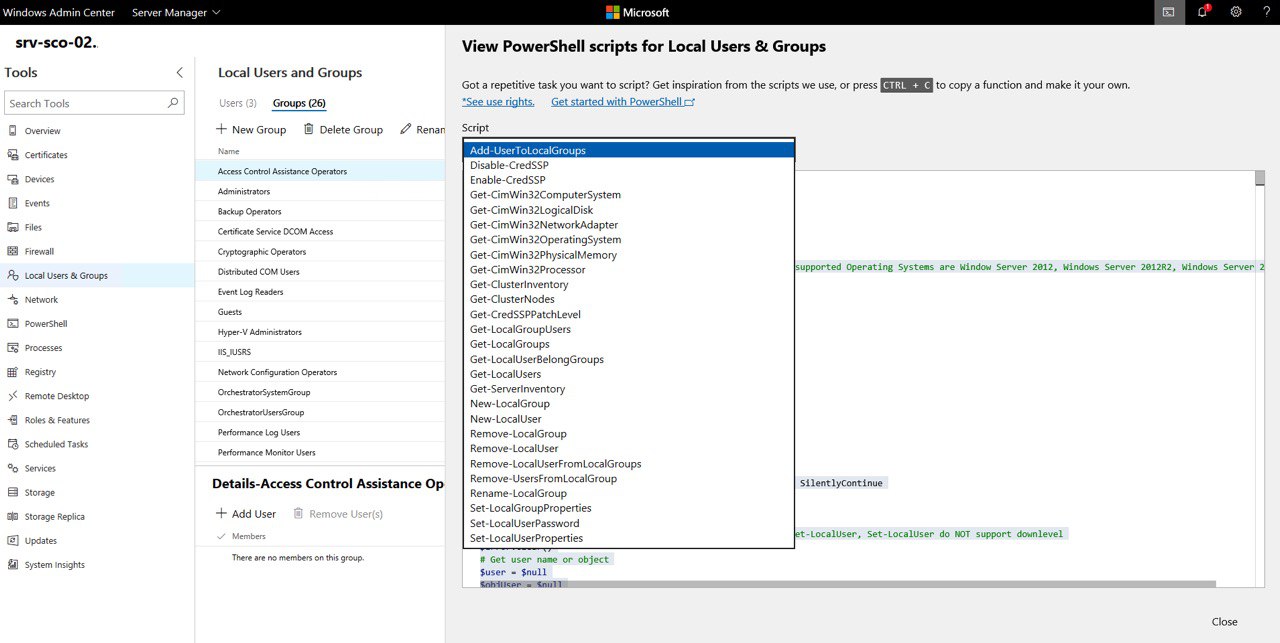This screenshot has height=643, width=1280.
Task: Select Cryptographic Operators row
Action: (320, 251)
